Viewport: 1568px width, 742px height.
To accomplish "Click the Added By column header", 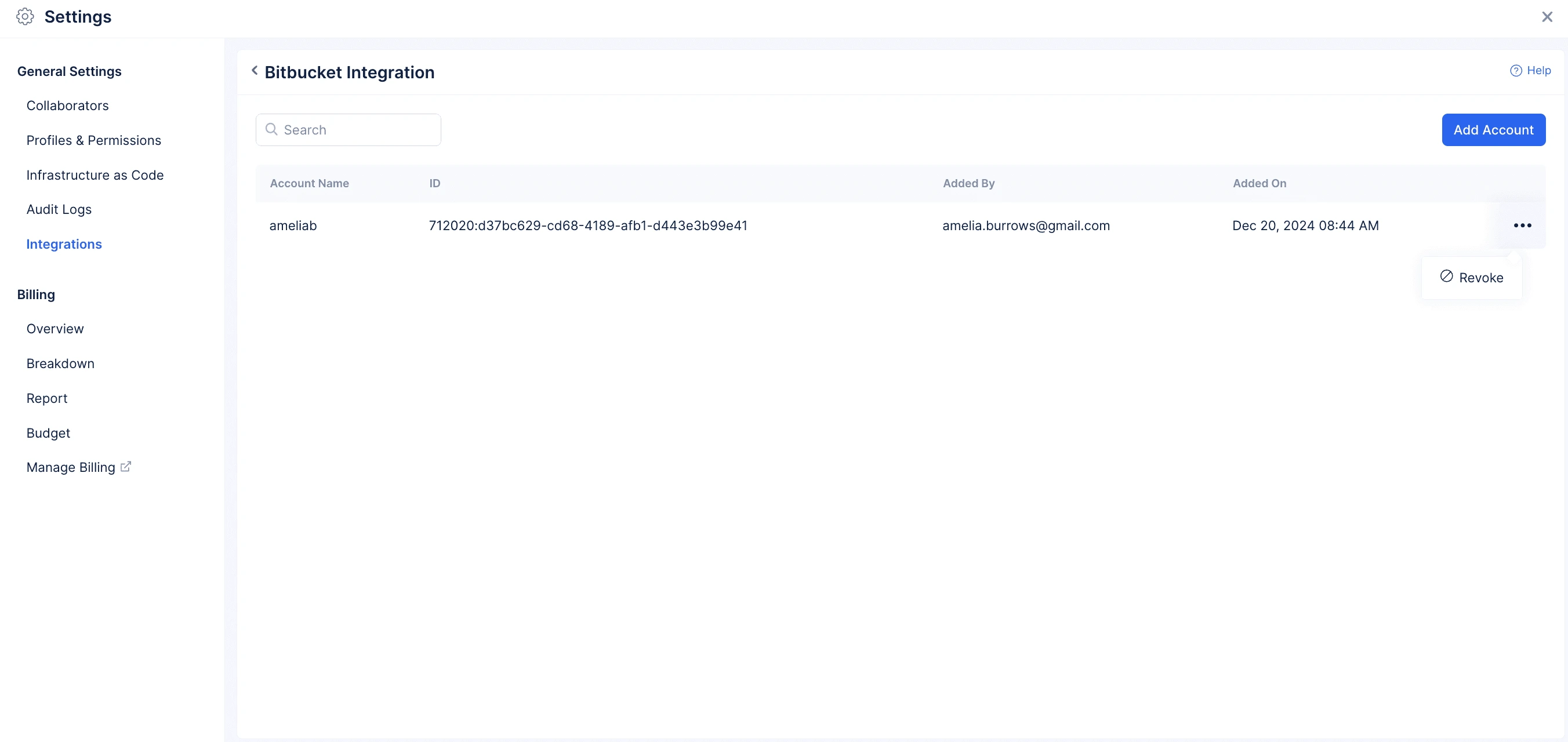I will (968, 183).
